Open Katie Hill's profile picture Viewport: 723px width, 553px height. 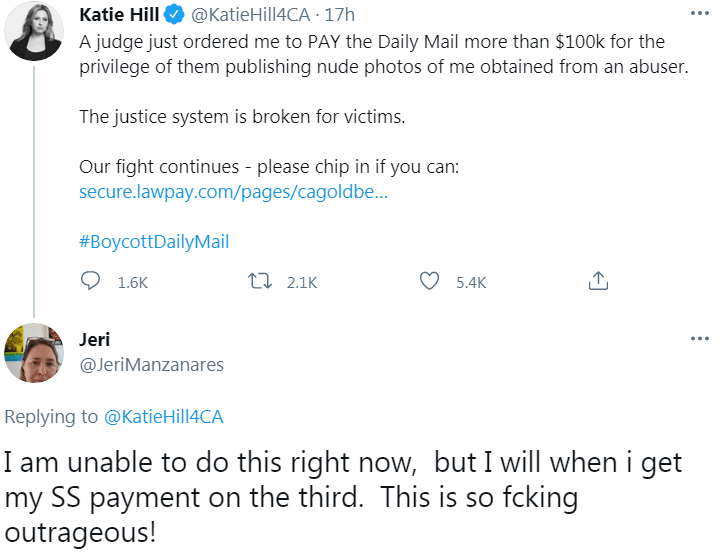click(x=35, y=30)
